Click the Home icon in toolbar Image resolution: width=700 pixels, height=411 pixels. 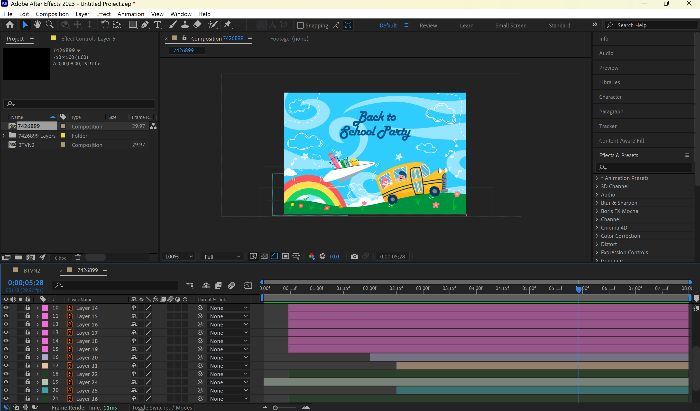click(9, 25)
